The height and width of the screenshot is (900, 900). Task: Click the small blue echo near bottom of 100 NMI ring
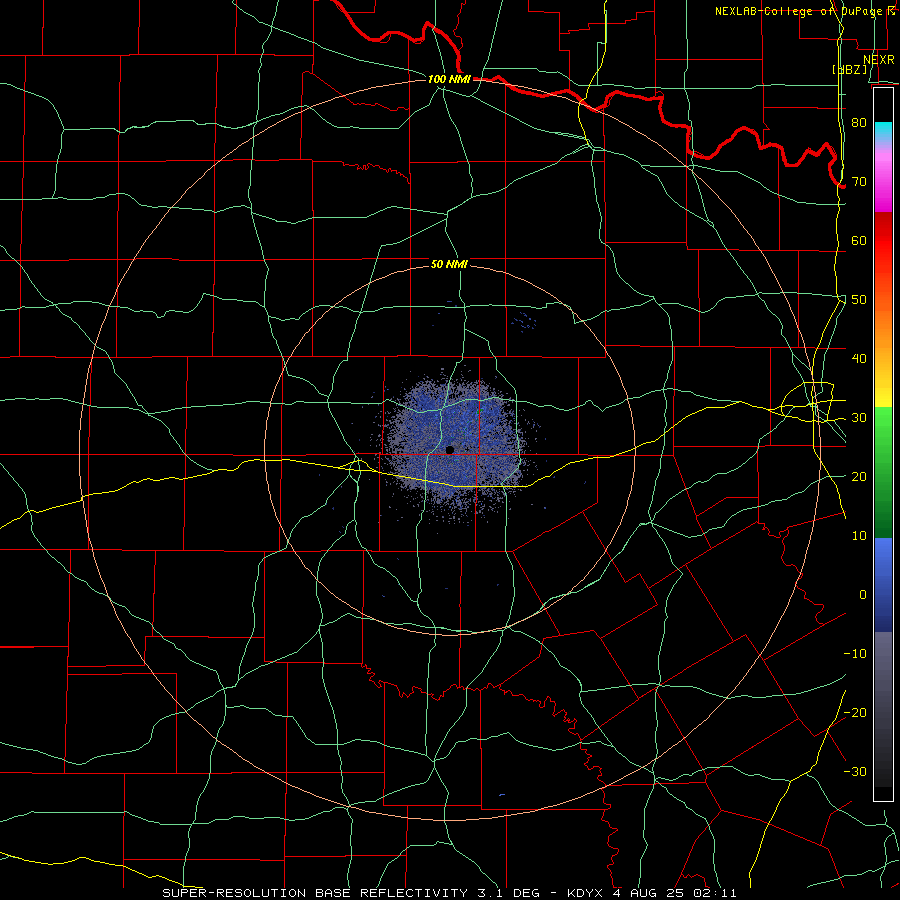point(502,795)
